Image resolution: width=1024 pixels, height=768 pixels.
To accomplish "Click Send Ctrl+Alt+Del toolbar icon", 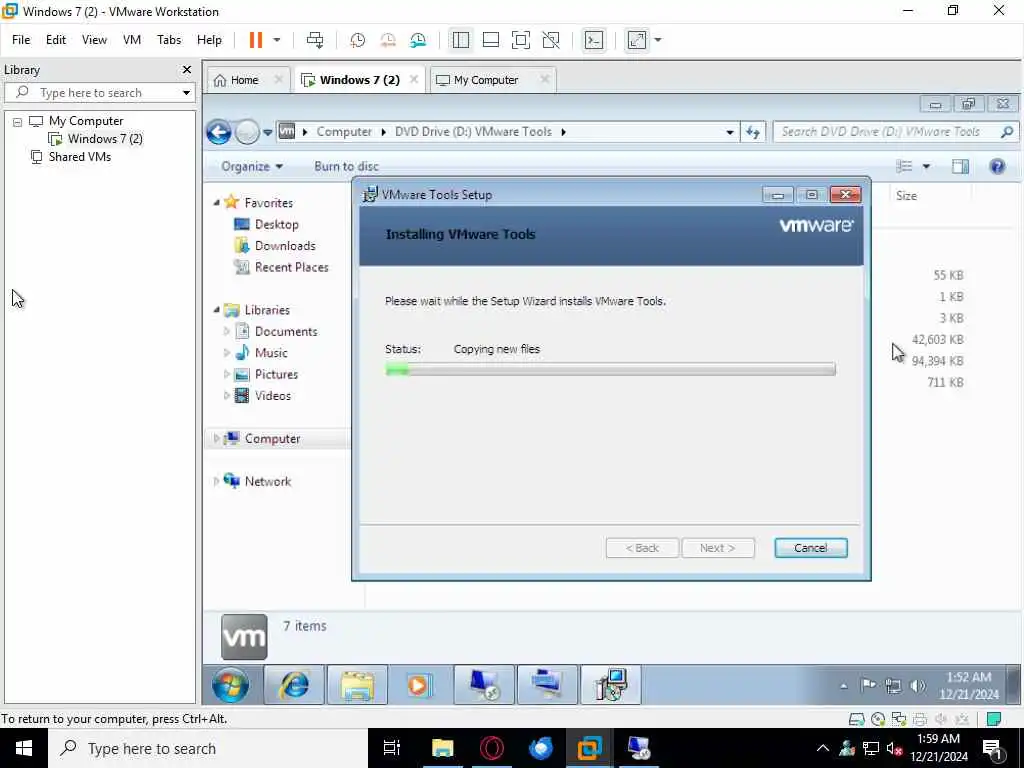I will click(315, 40).
